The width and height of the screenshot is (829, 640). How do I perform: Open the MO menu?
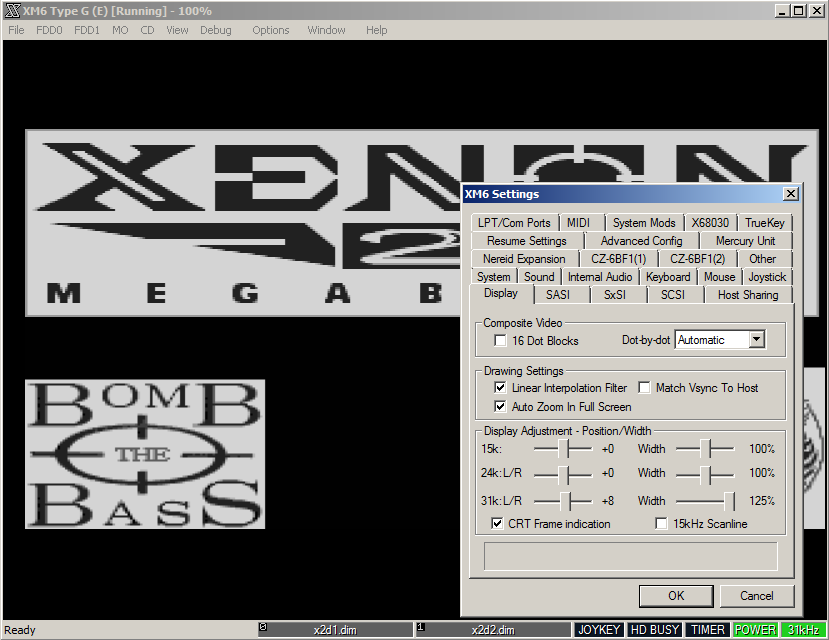pyautogui.click(x=120, y=30)
